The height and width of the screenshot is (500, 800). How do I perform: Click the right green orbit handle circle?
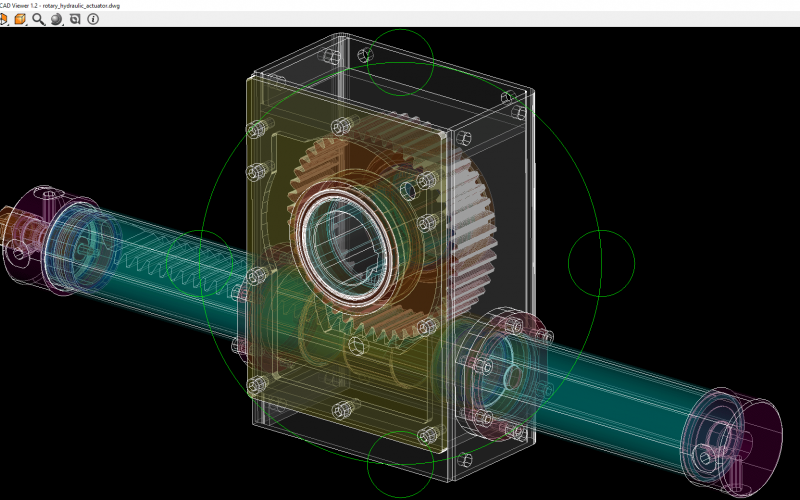tap(601, 262)
